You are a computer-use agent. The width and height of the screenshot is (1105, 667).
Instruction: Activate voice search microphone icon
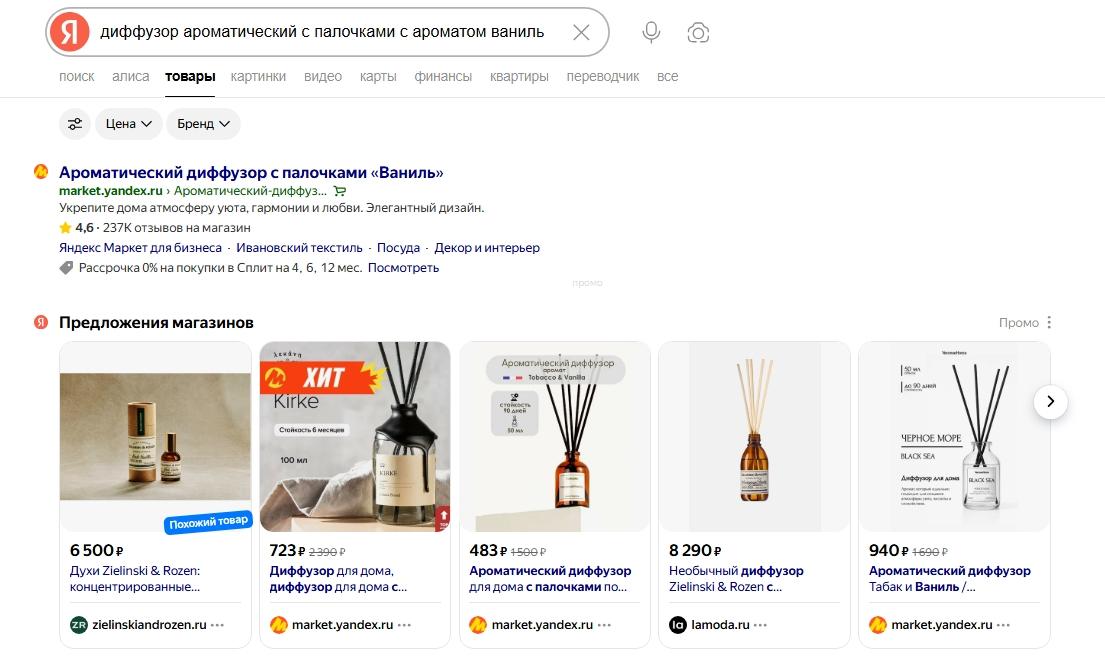[x=651, y=32]
